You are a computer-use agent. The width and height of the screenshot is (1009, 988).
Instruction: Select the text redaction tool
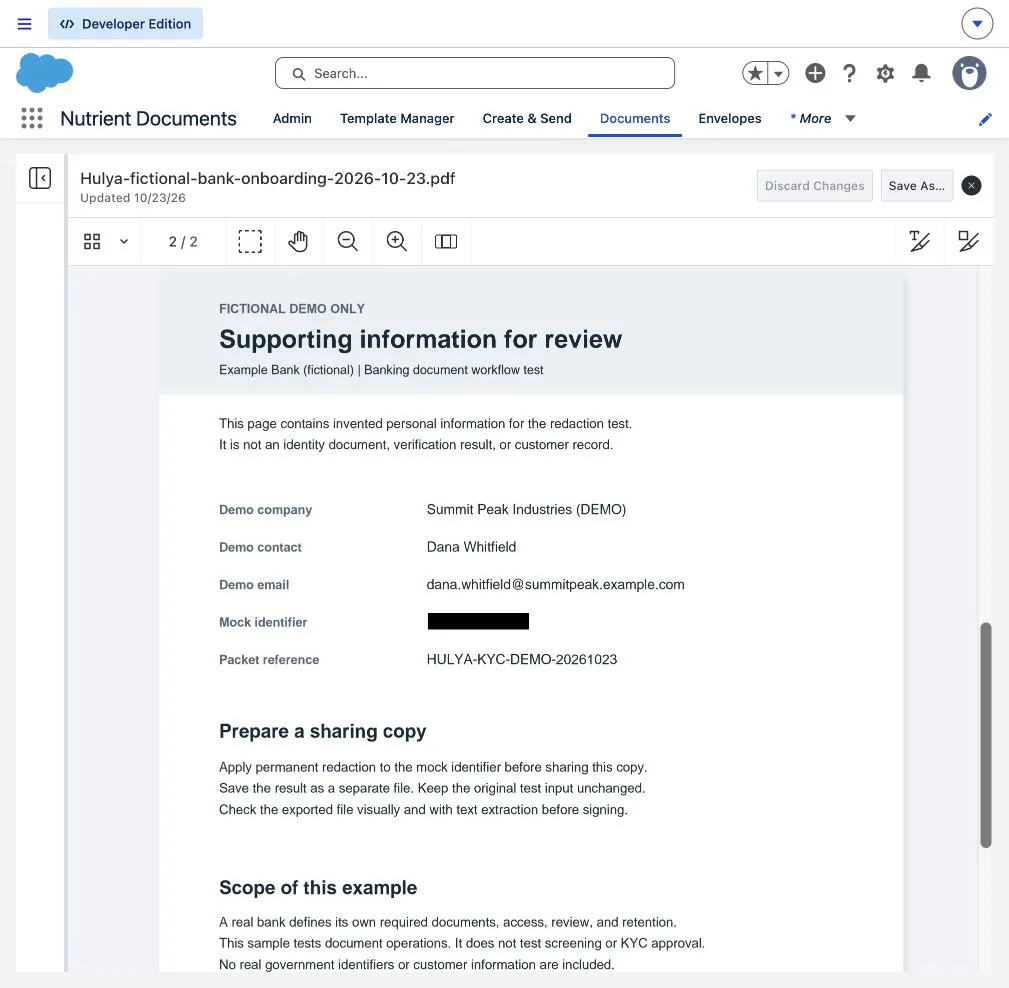[920, 241]
